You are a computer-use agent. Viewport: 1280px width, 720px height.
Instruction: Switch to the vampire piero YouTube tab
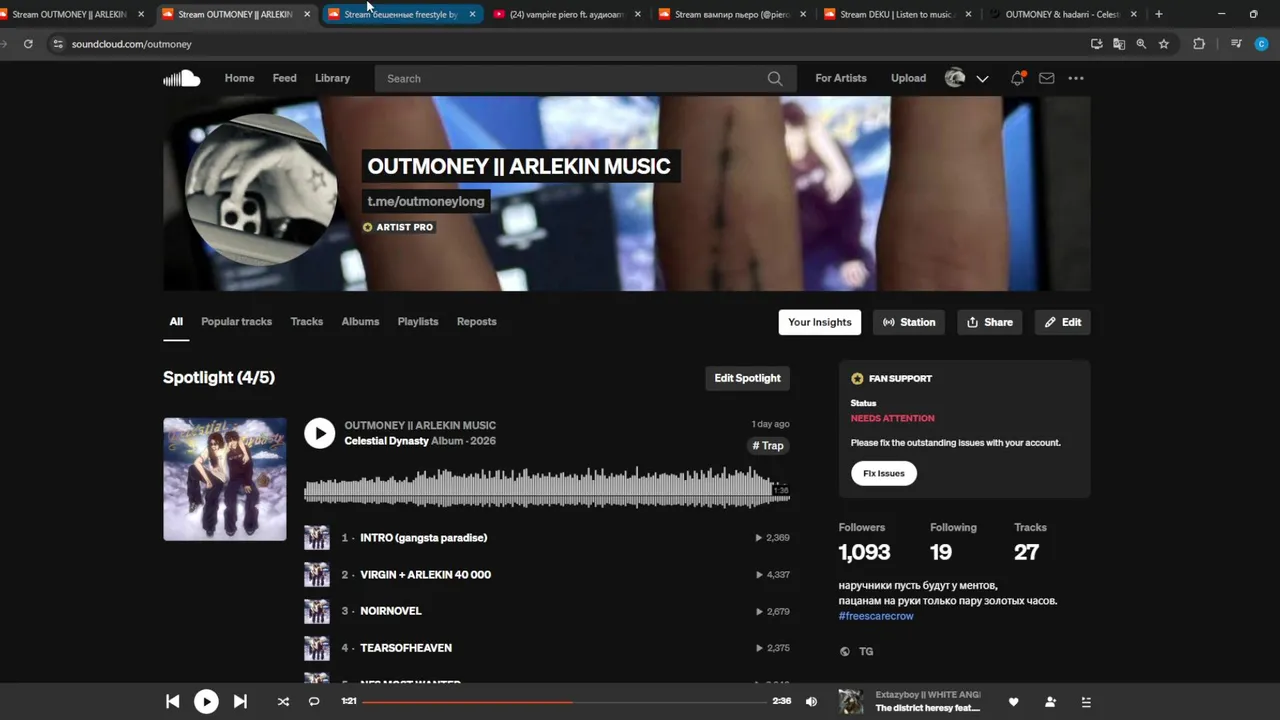[x=566, y=14]
